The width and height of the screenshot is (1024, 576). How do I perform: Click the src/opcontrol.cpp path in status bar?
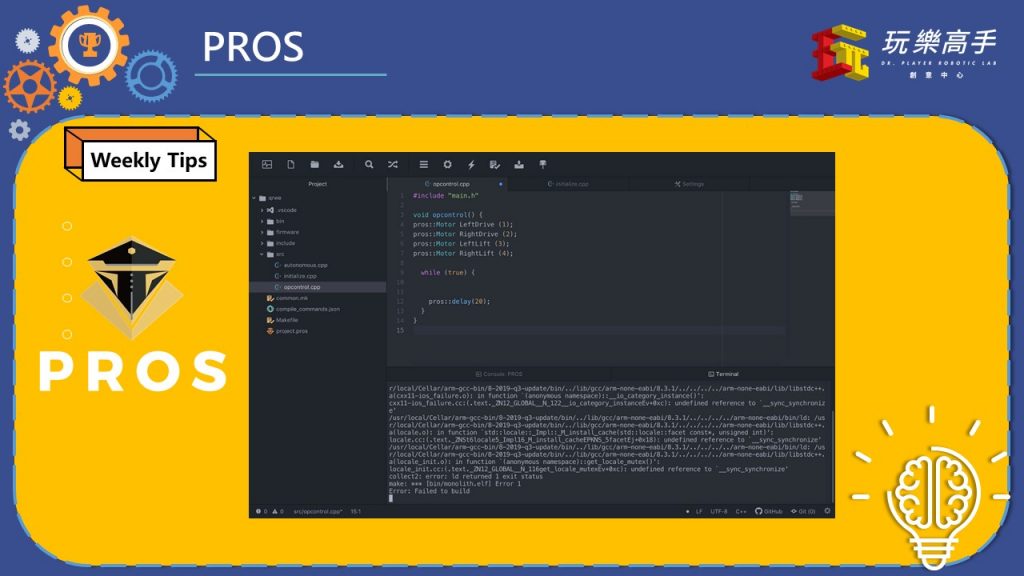click(318, 511)
